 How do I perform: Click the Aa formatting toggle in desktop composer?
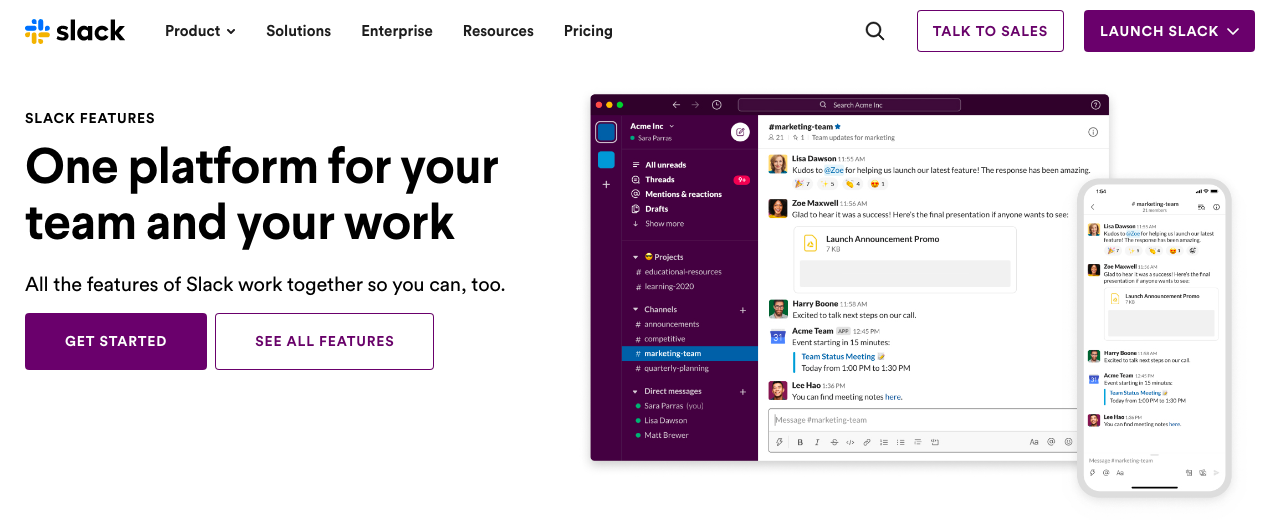coord(1034,442)
